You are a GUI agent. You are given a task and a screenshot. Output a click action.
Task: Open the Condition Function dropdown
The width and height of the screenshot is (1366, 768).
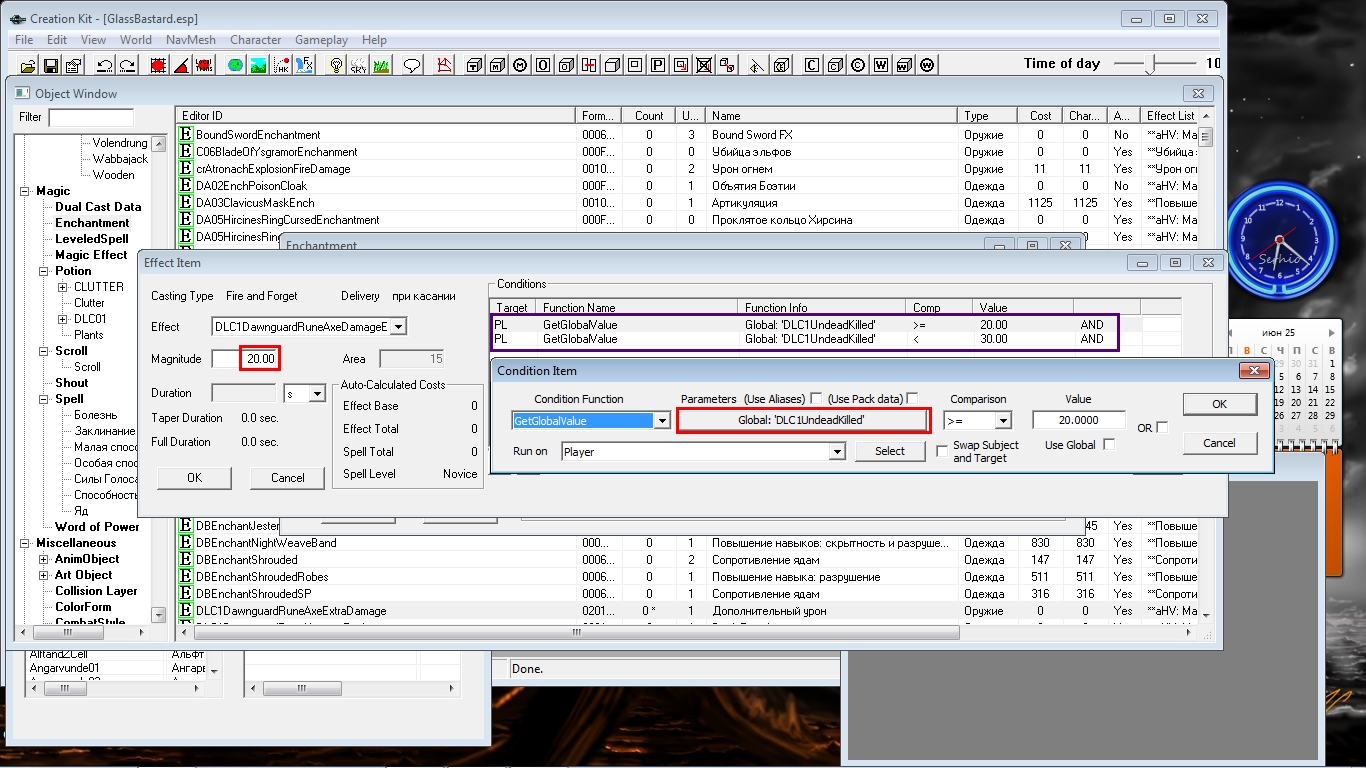661,421
